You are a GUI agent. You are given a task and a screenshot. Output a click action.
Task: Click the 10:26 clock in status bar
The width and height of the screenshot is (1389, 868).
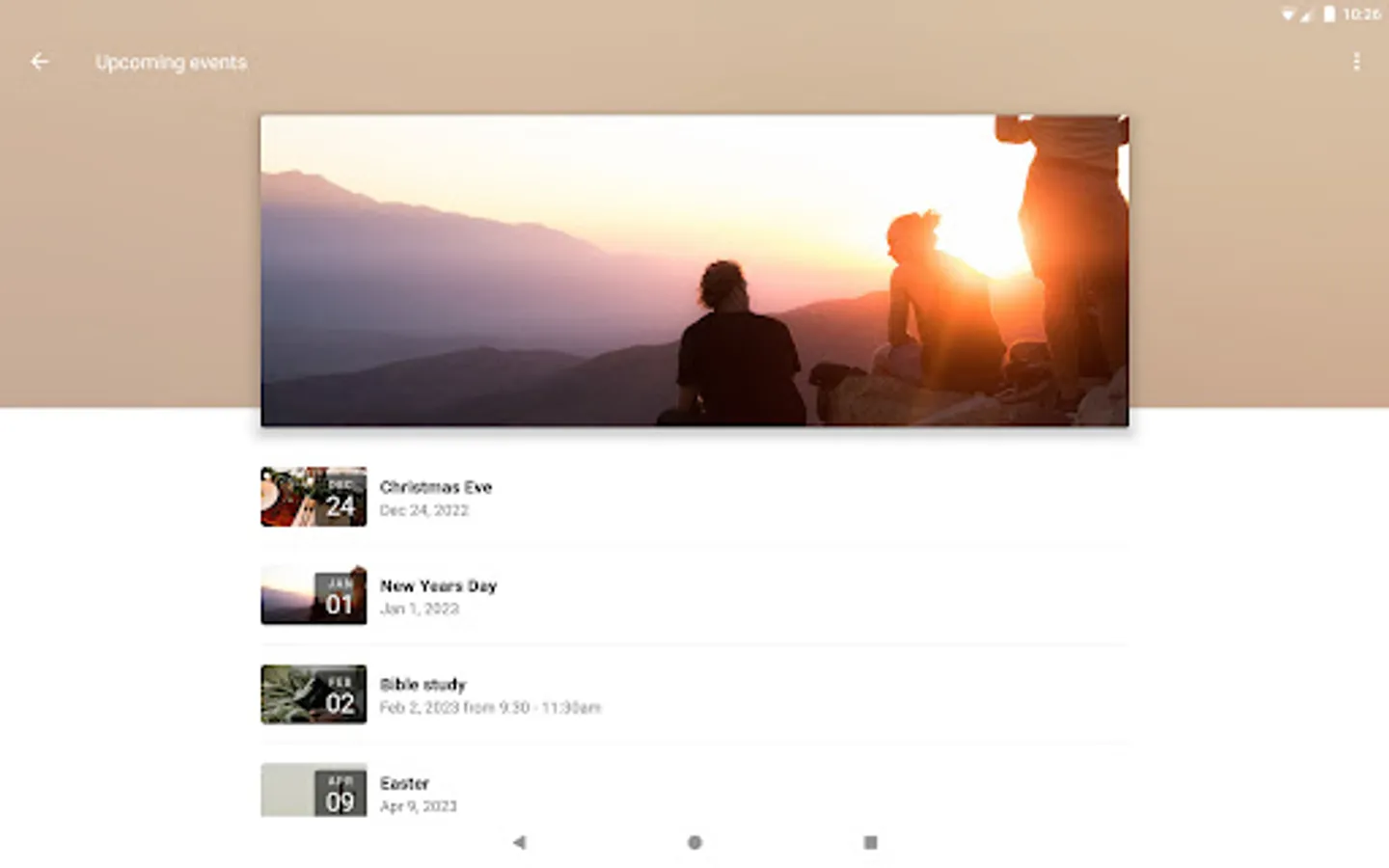tap(1361, 14)
